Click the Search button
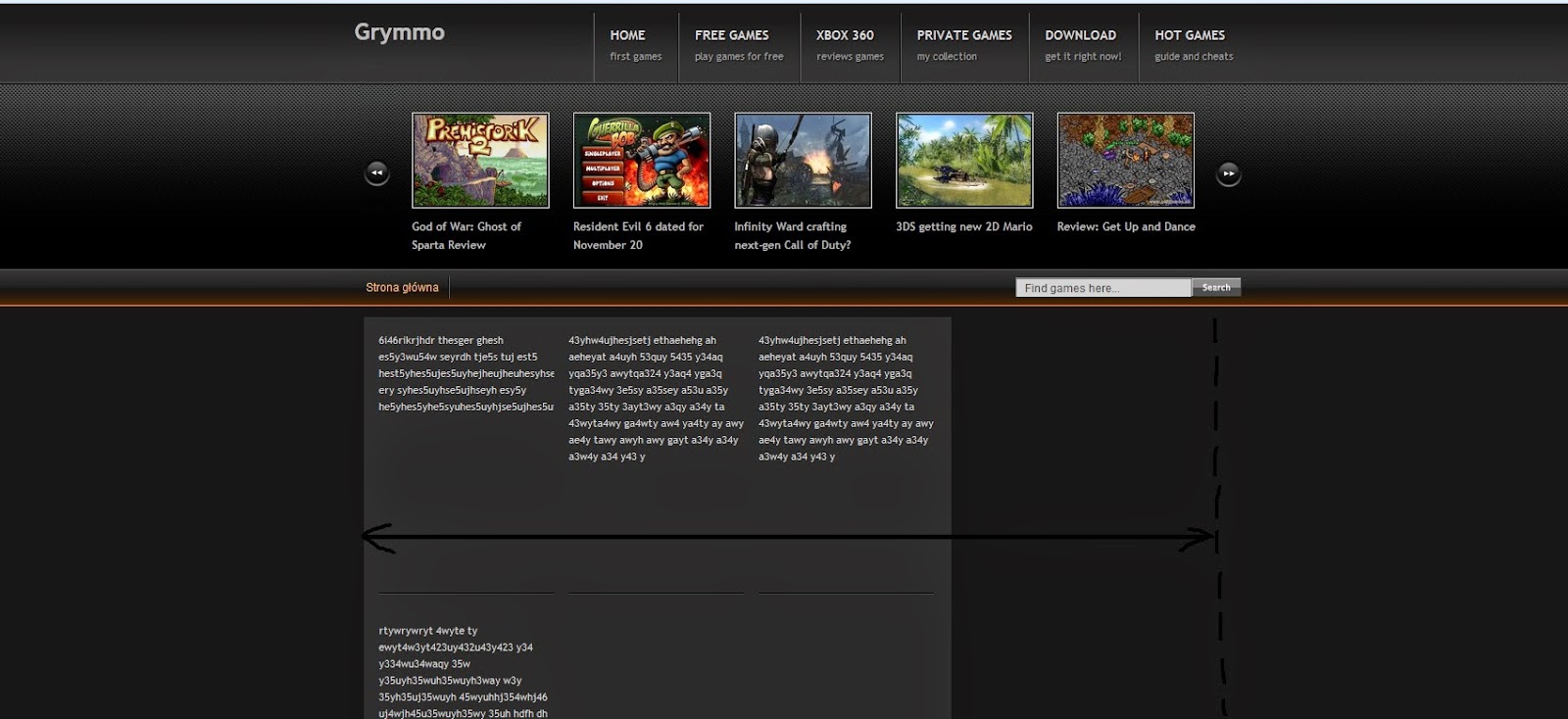Viewport: 1568px width, 719px height. pyautogui.click(x=1216, y=287)
